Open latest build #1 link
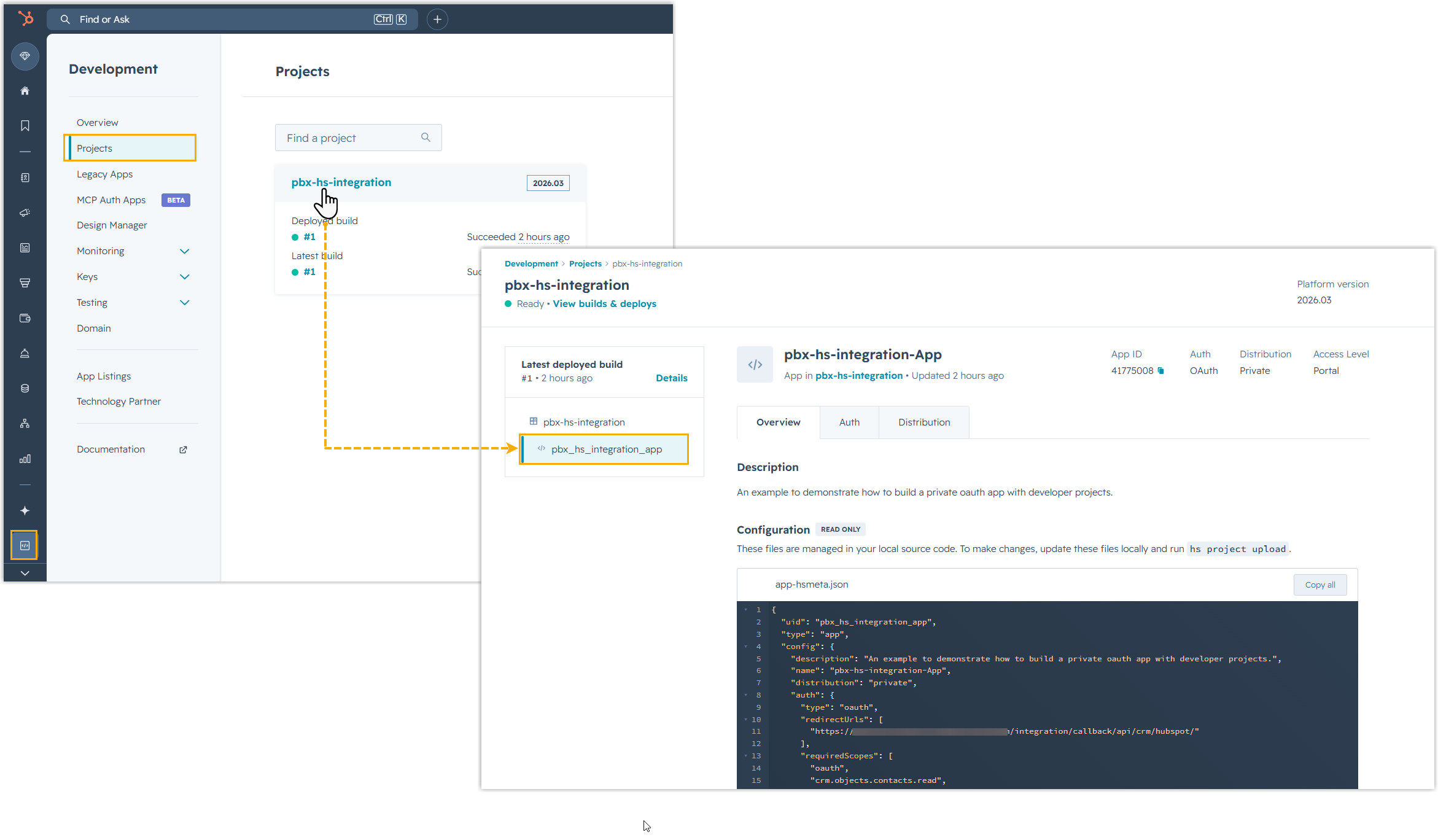This screenshot has height=840, width=1438. [x=309, y=272]
